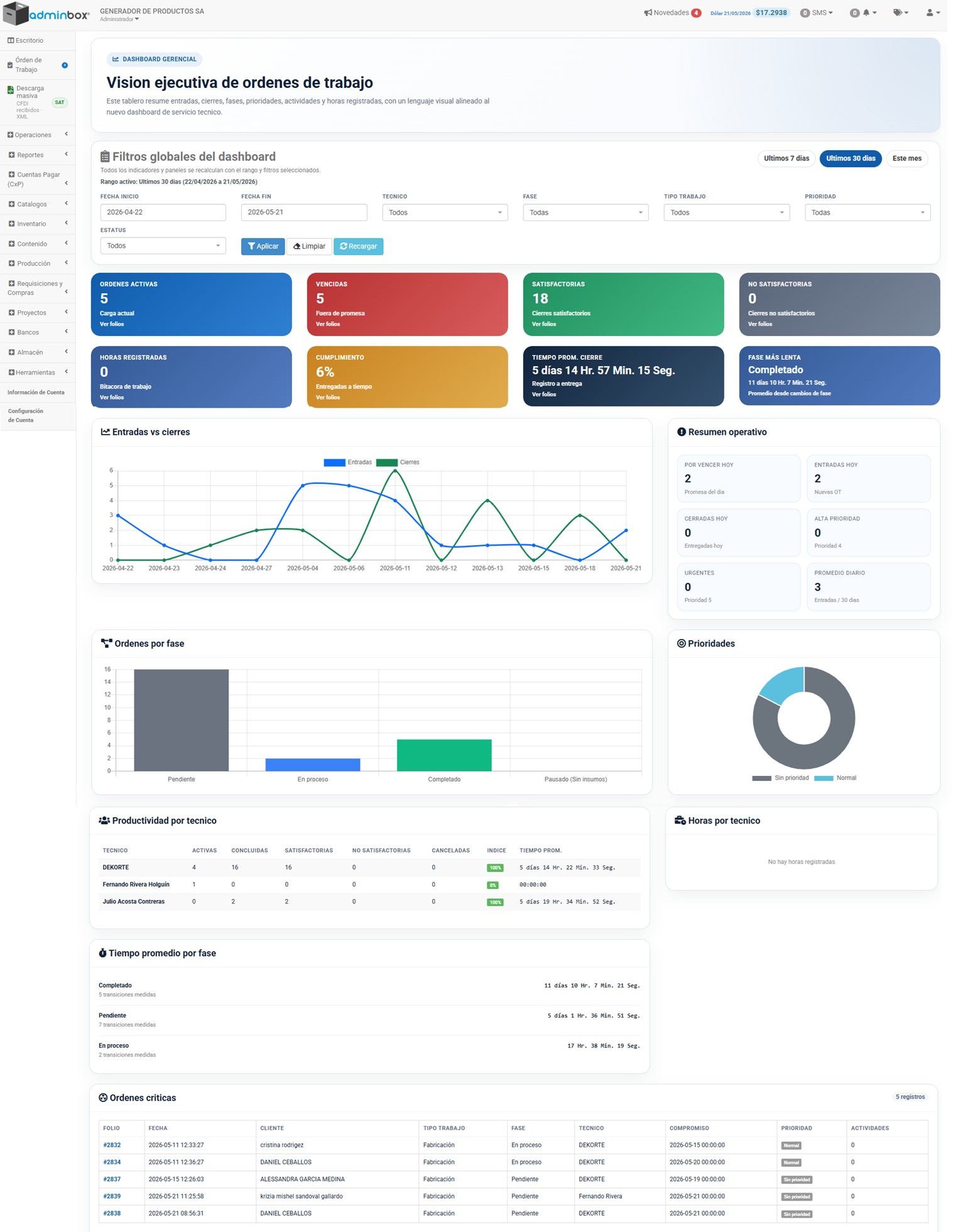Click the Fecha Fin date field
This screenshot has width=958, height=1232.
point(304,212)
